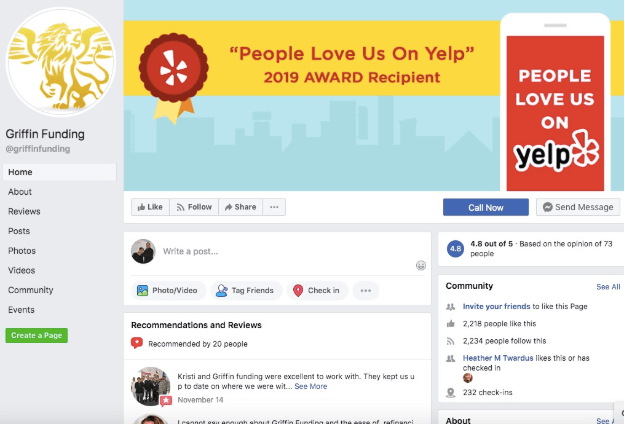Open Invite your friends link
This screenshot has width=625, height=425.
pyautogui.click(x=496, y=307)
